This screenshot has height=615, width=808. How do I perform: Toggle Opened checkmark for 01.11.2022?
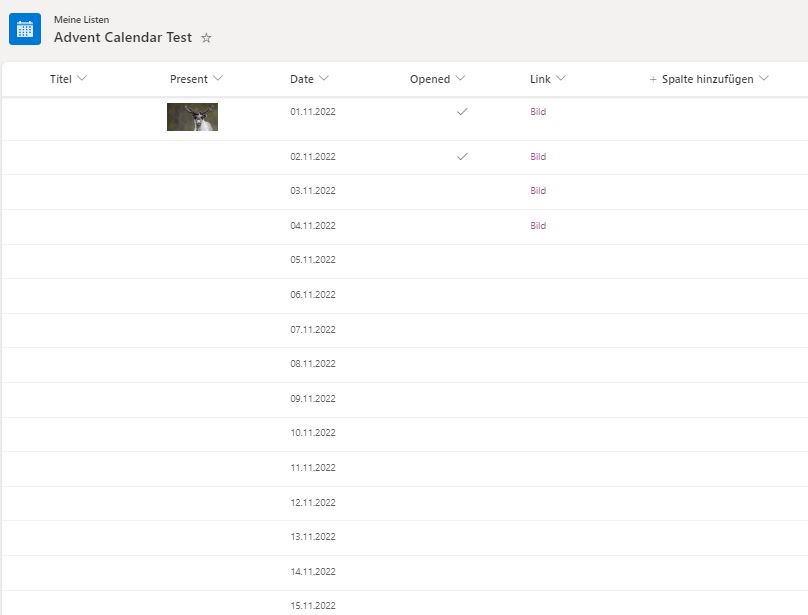(462, 111)
